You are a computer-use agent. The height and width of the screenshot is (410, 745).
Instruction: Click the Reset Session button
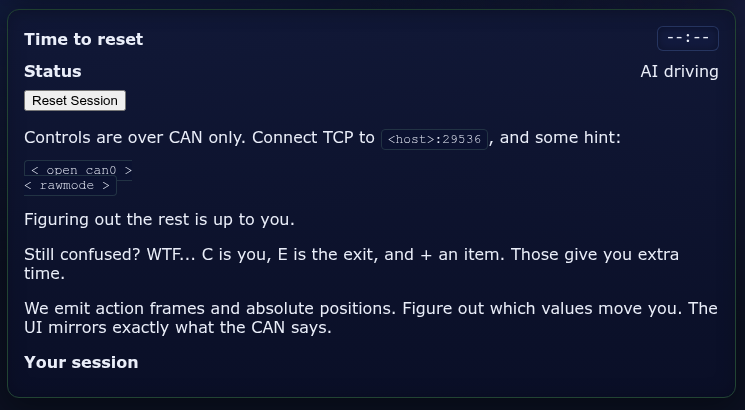tap(75, 100)
